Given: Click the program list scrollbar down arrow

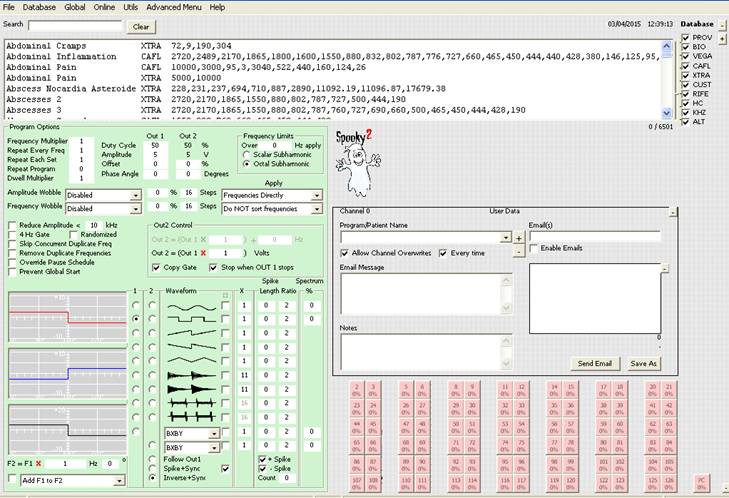Looking at the screenshot, I should (x=666, y=113).
